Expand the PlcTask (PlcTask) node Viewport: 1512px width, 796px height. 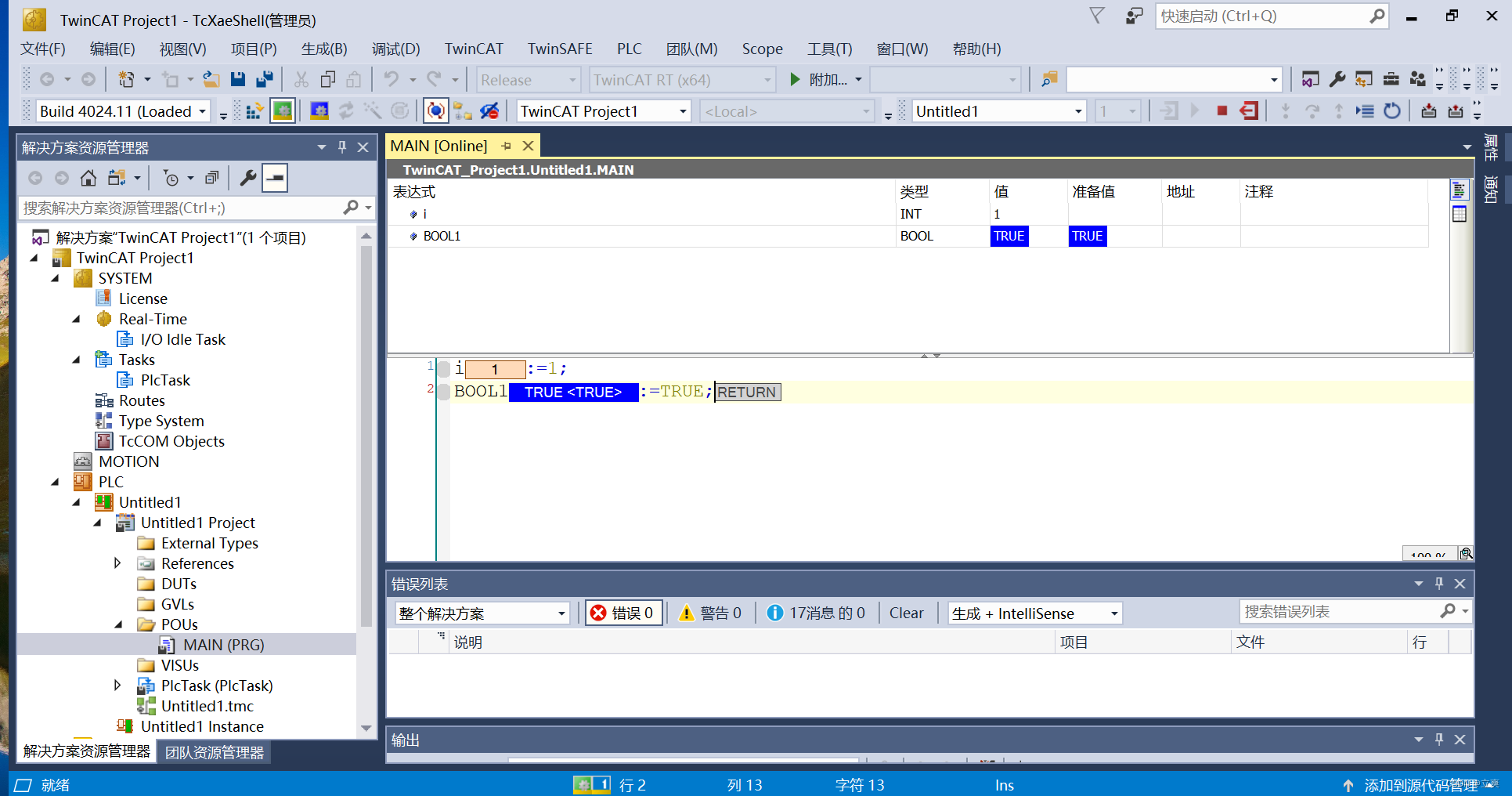point(117,686)
